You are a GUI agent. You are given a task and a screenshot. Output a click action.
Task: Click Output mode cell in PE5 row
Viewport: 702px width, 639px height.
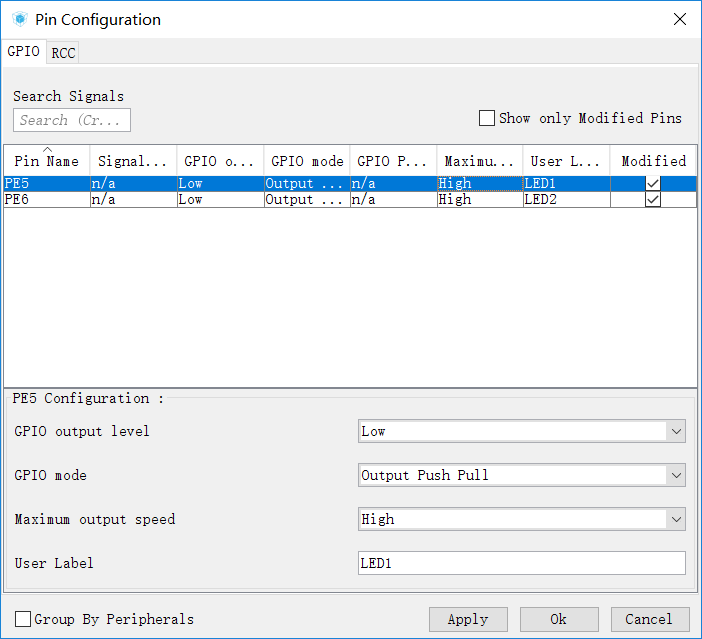pyautogui.click(x=307, y=184)
